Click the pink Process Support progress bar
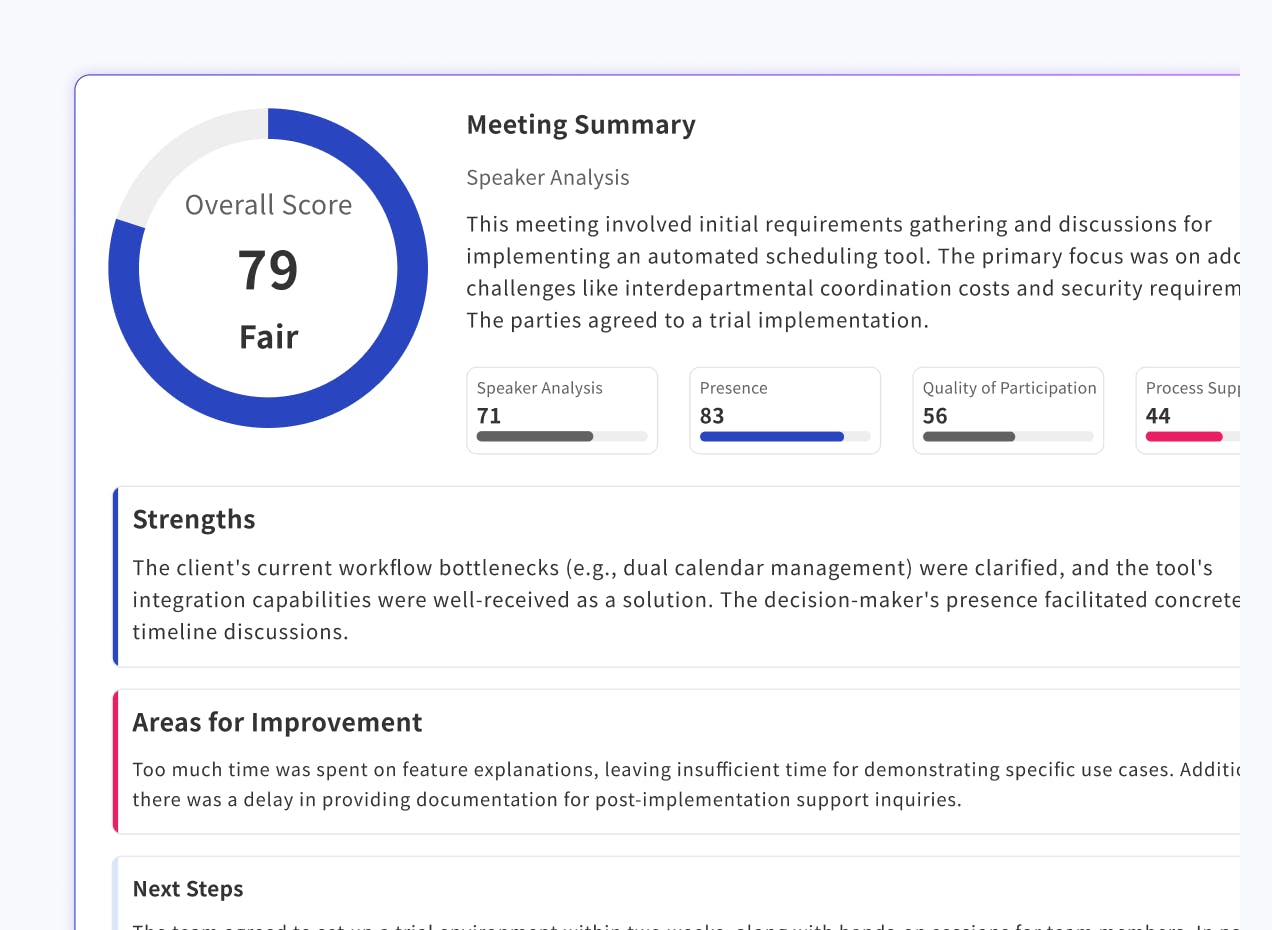This screenshot has width=1272, height=930. pyautogui.click(x=1185, y=436)
